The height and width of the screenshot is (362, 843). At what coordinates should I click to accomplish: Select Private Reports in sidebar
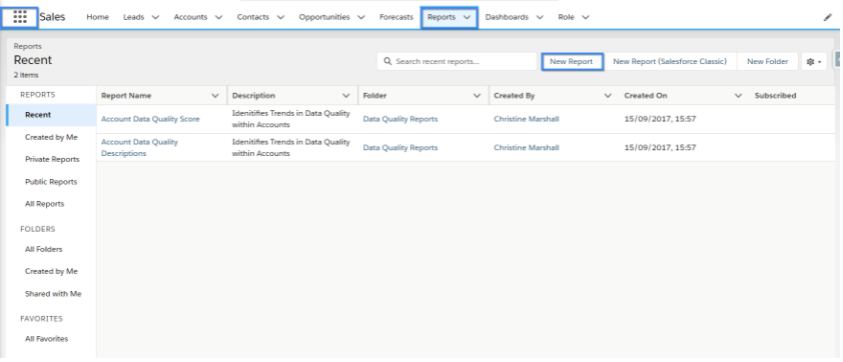pos(52,159)
